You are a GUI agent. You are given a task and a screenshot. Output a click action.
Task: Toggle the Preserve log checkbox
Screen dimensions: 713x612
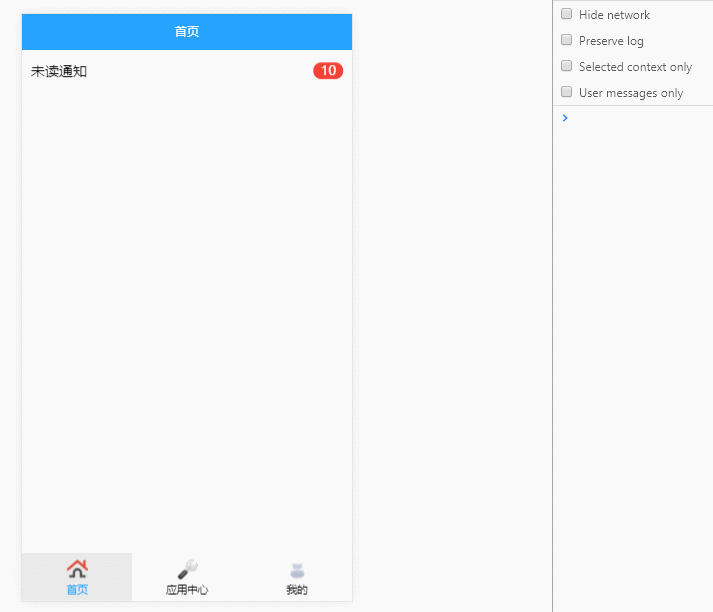click(x=566, y=40)
